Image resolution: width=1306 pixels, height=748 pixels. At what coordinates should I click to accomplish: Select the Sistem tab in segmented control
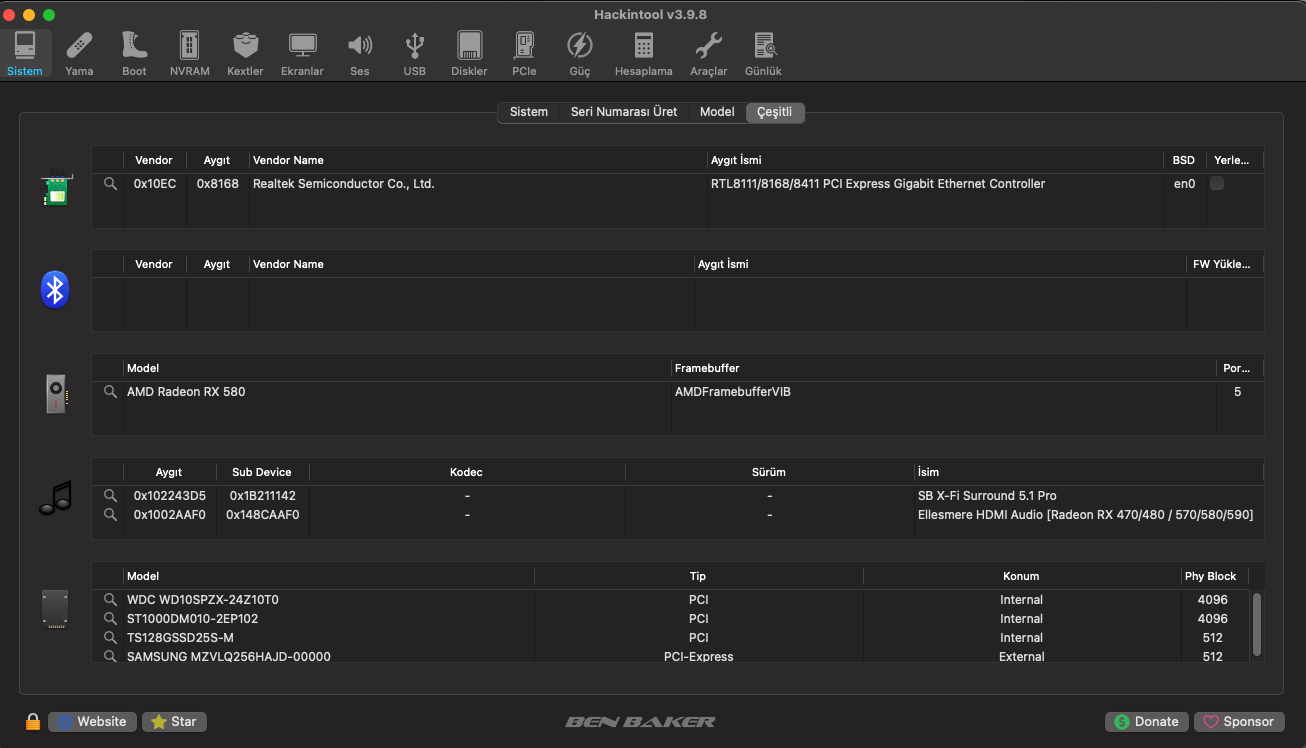tap(528, 112)
